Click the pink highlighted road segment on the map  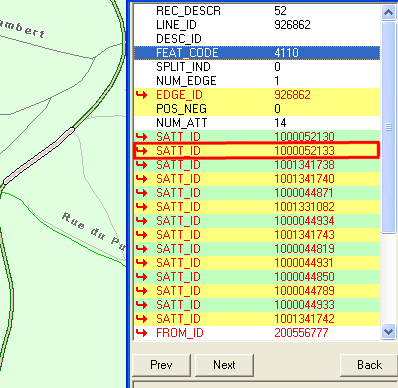pyautogui.click(x=39, y=155)
